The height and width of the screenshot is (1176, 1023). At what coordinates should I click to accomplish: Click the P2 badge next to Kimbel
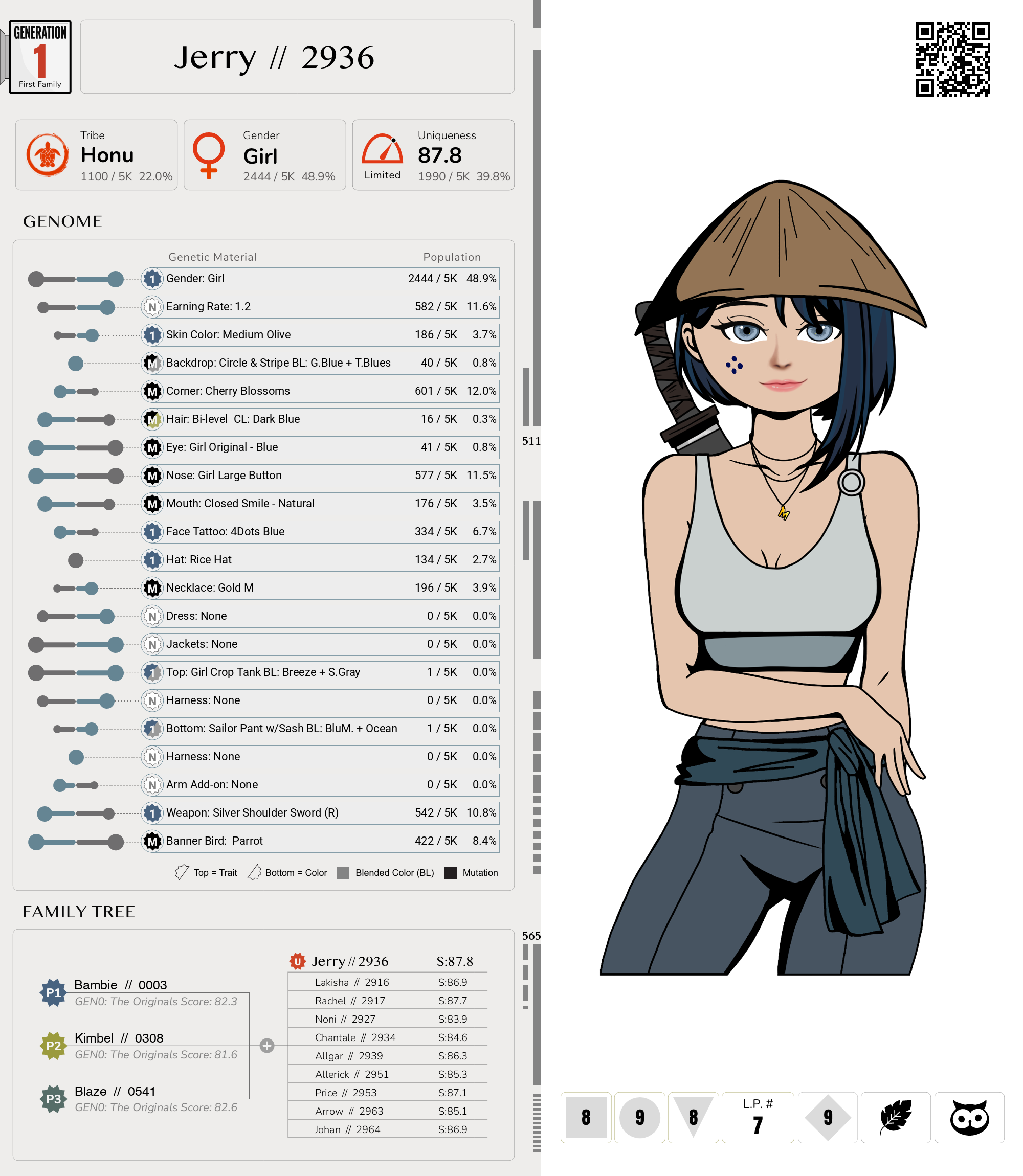(x=53, y=1046)
